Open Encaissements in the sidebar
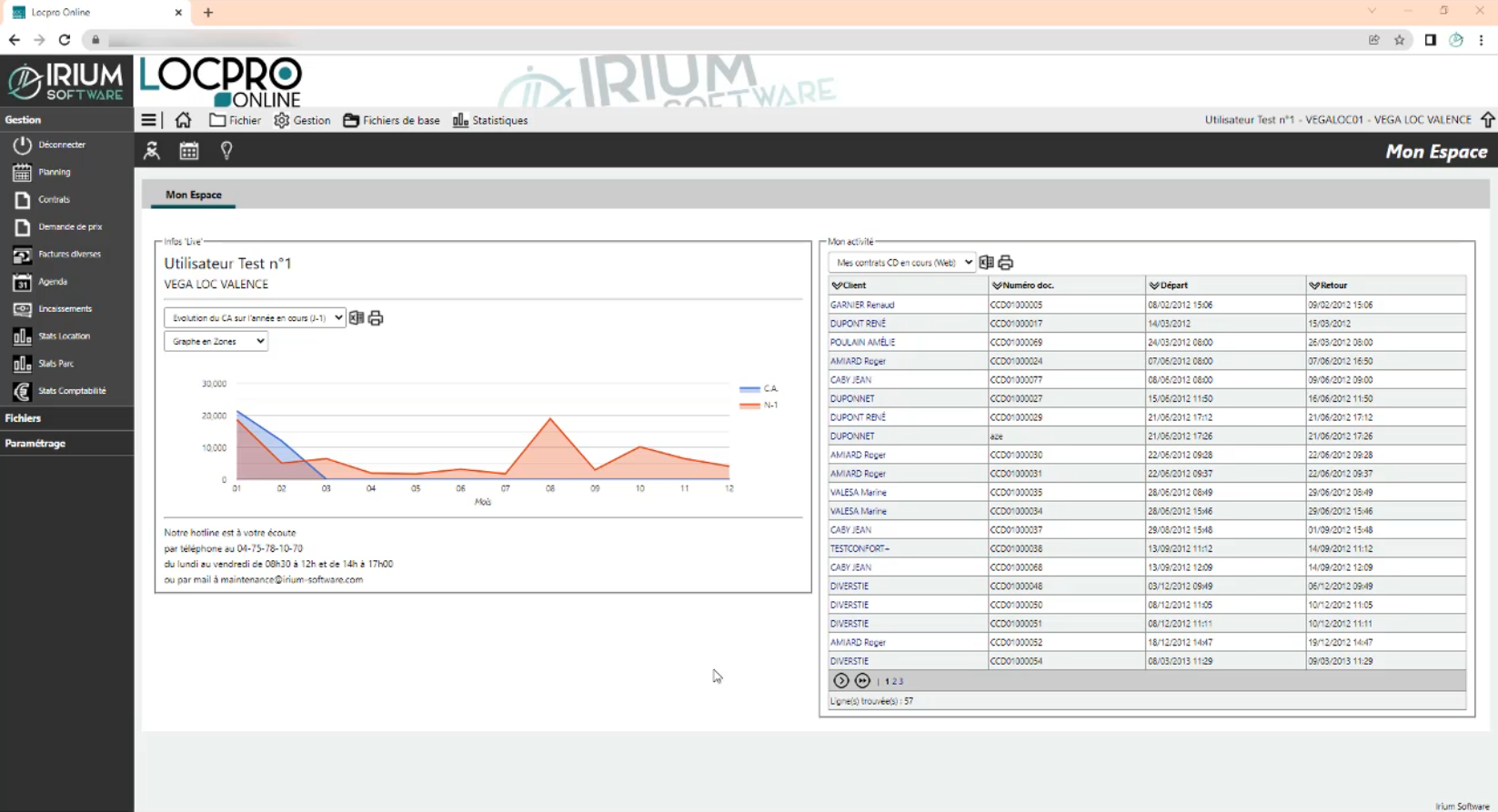Screen dimensions: 1498x812 (x=66, y=309)
